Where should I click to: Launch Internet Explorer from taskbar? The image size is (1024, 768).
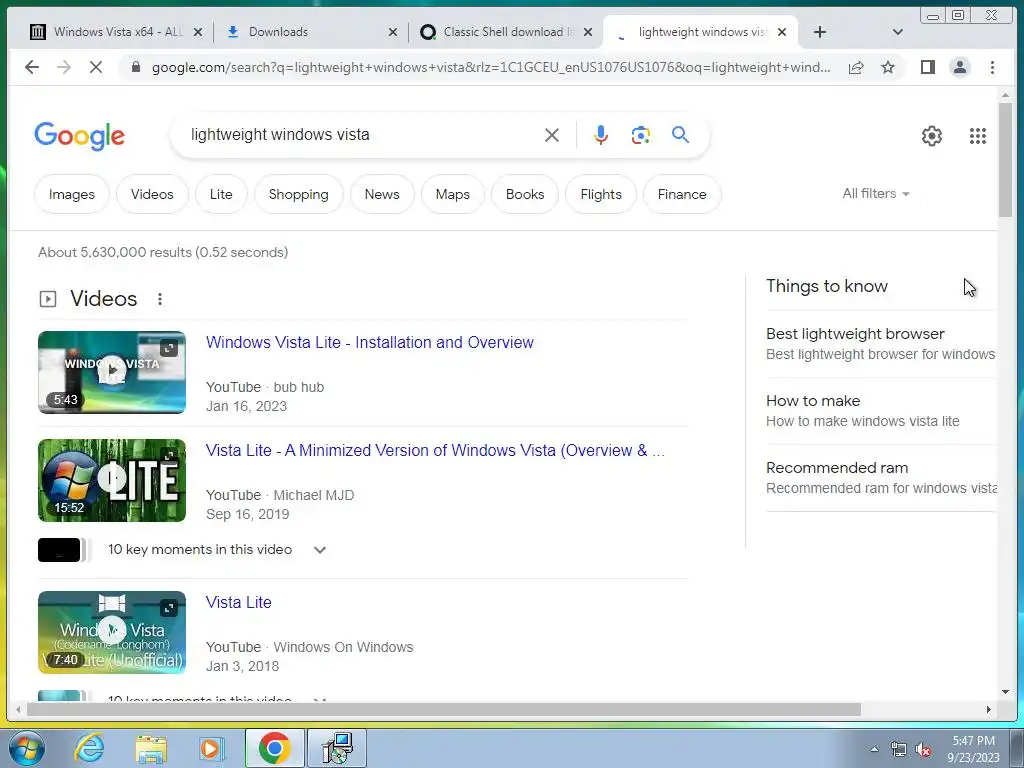pos(89,748)
